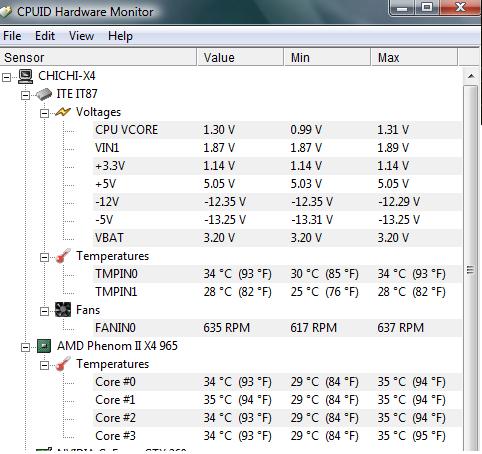482x454 pixels.
Task: Collapse the AMD Phenom II X4 965 node
Action: (x=25, y=348)
